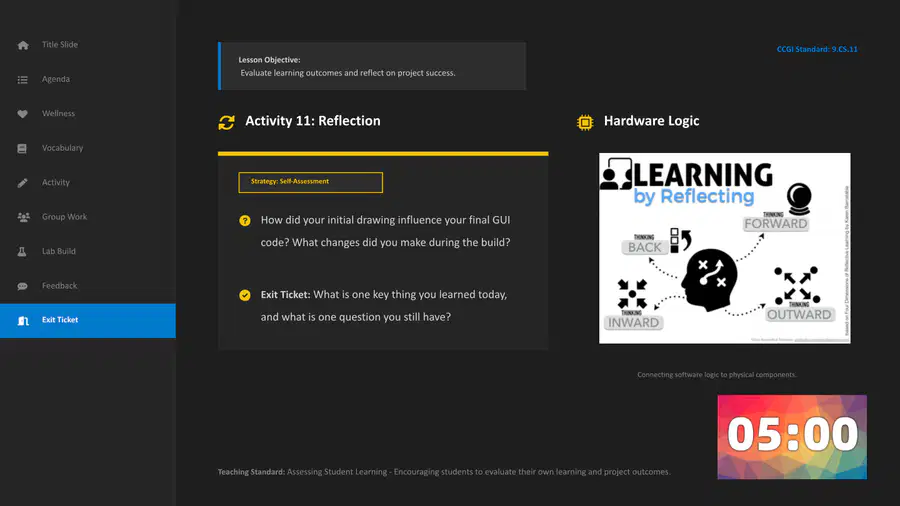Click the flask icon for Lab Build
Viewport: 900px width, 506px height.
pos(22,251)
